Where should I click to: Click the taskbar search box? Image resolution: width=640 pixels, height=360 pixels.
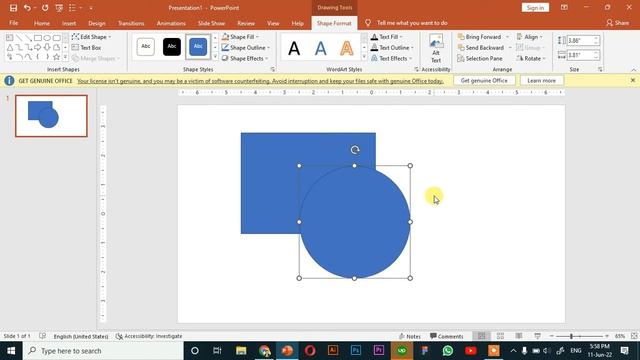(x=103, y=351)
